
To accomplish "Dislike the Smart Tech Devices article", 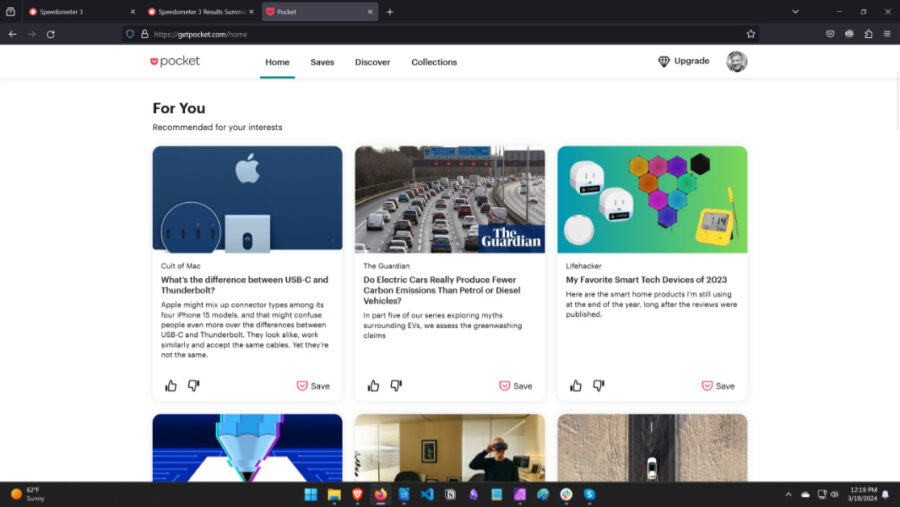I will [599, 386].
